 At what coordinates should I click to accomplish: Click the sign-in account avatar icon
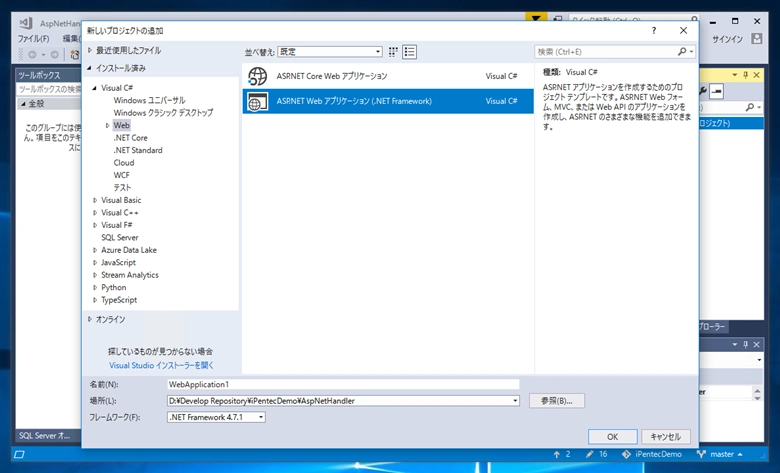tap(757, 39)
